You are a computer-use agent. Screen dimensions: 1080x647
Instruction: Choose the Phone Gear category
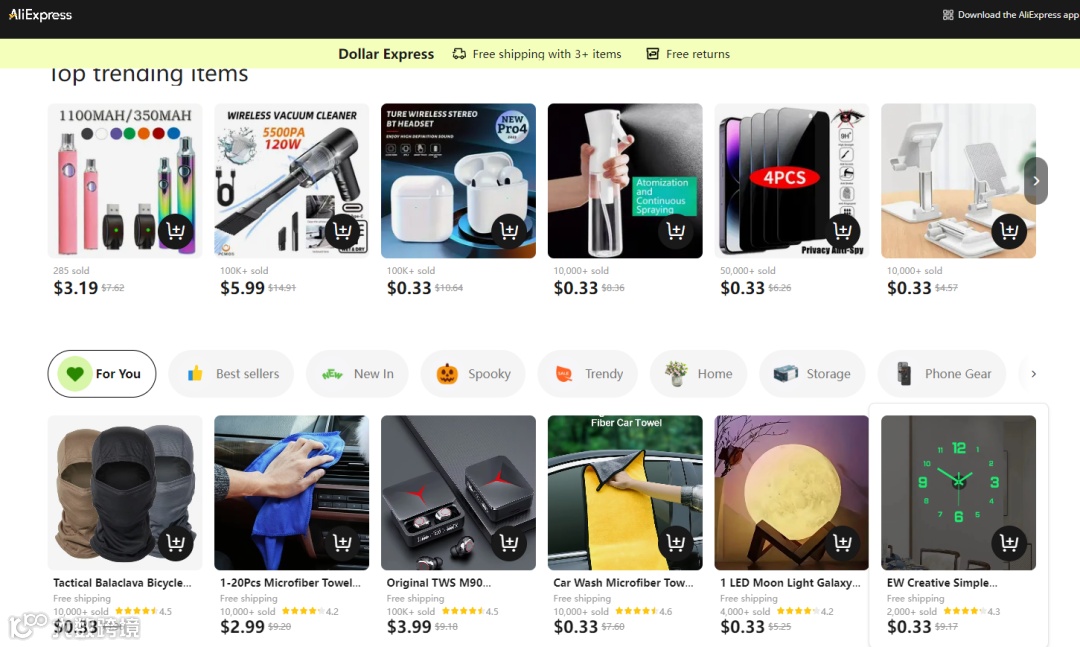pyautogui.click(x=942, y=373)
